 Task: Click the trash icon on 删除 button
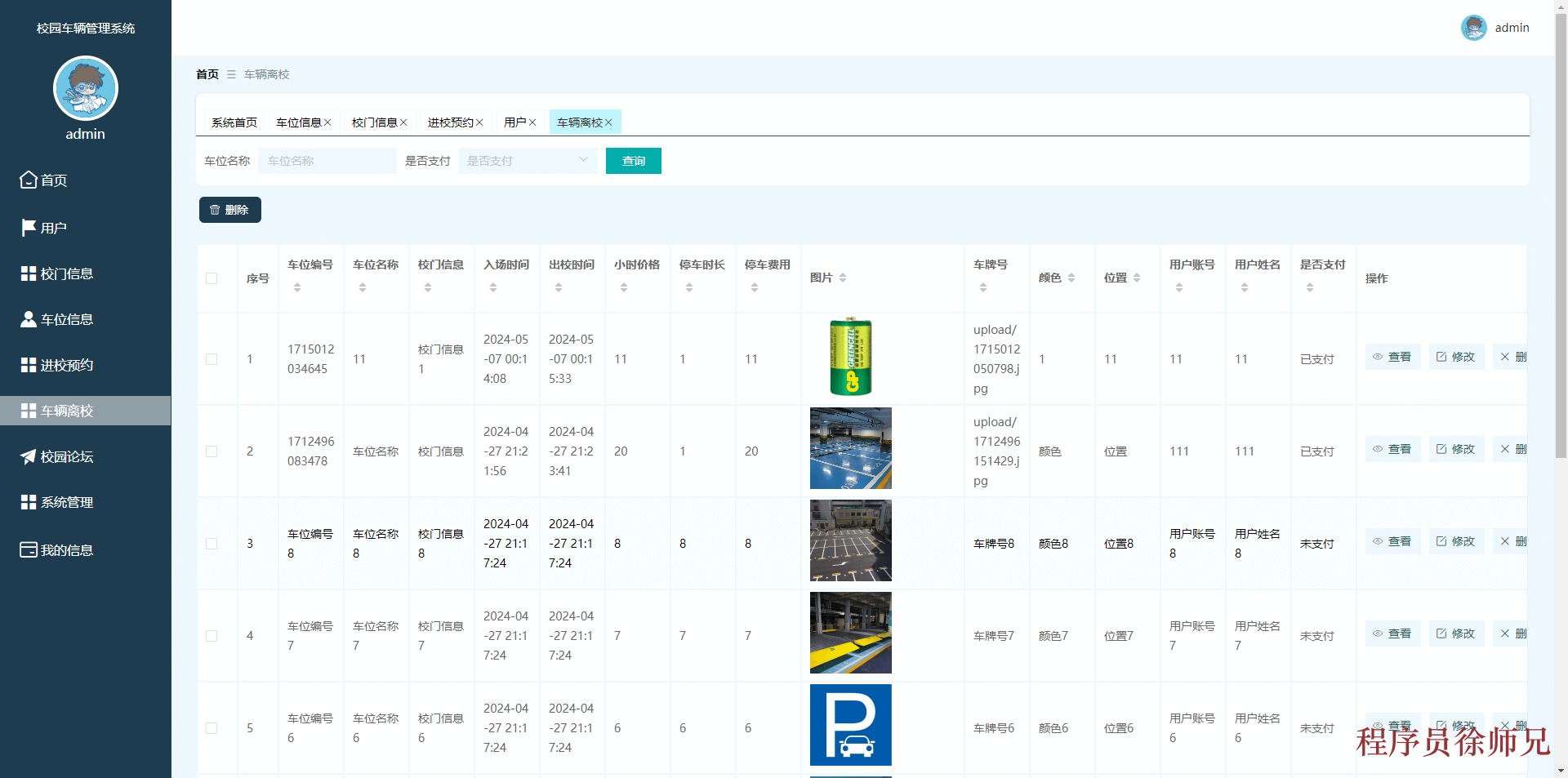(x=215, y=210)
